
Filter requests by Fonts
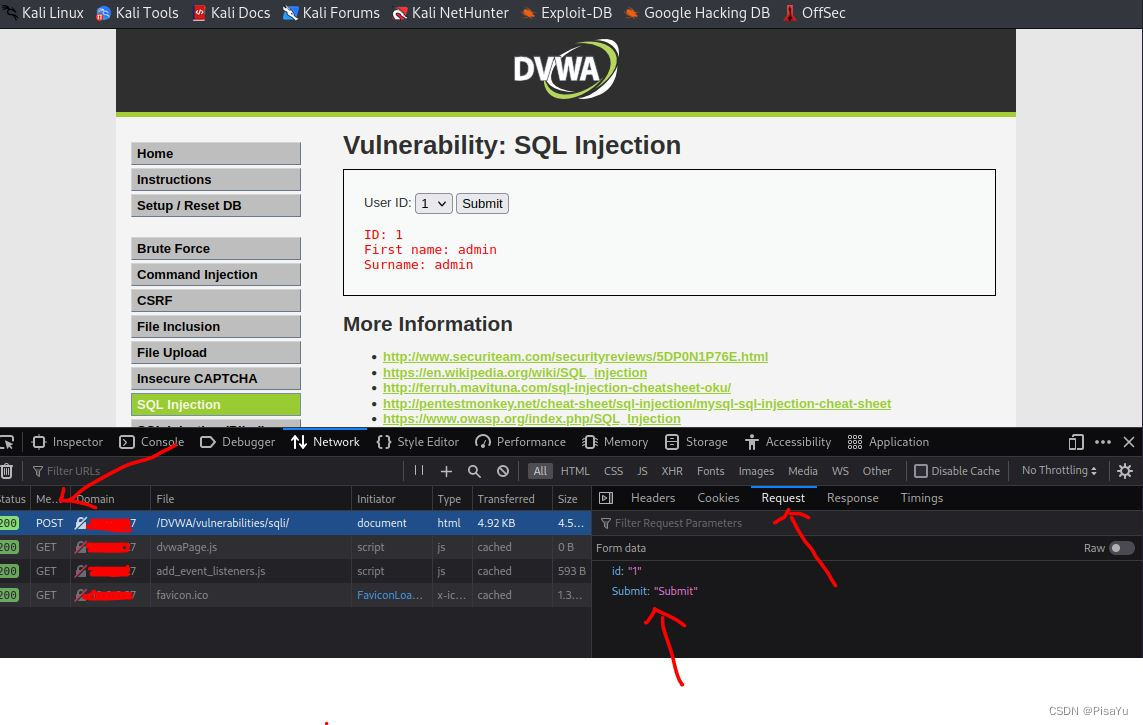pyautogui.click(x=711, y=471)
